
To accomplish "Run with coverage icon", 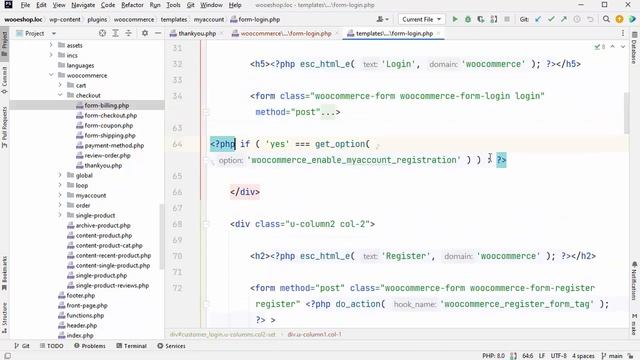I will pos(481,19).
